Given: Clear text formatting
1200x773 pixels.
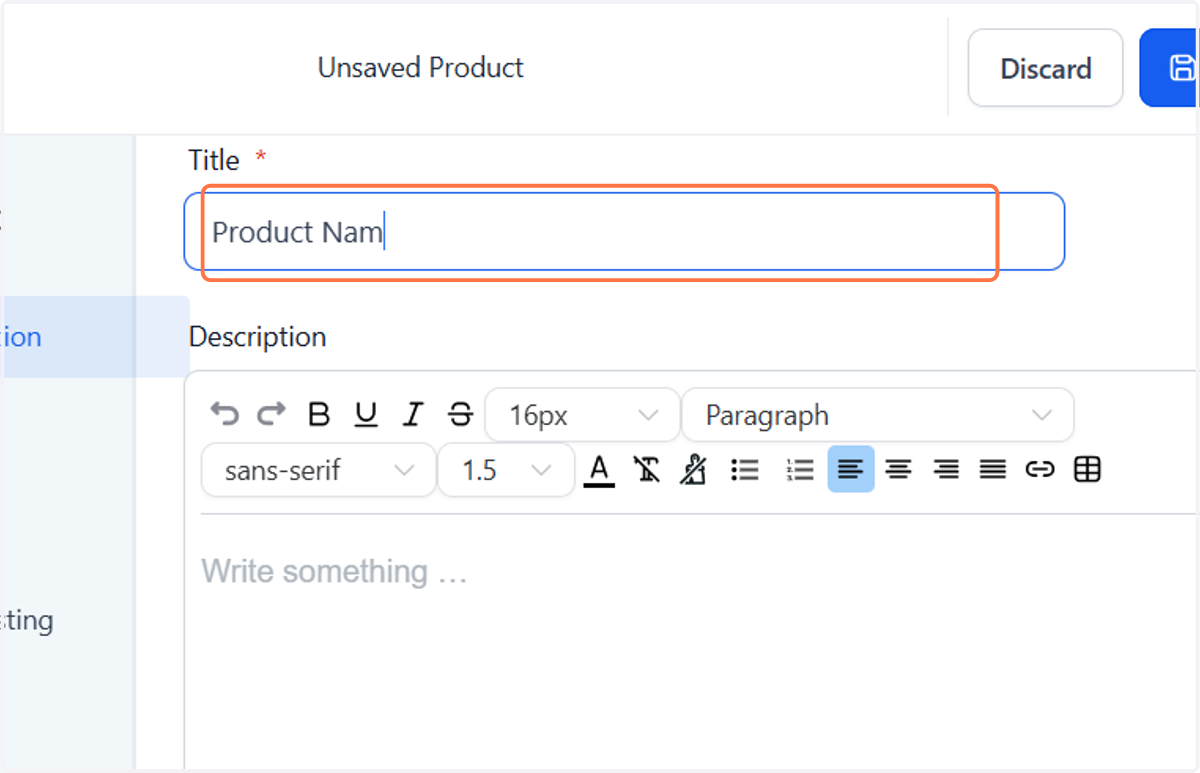Looking at the screenshot, I should (x=646, y=470).
